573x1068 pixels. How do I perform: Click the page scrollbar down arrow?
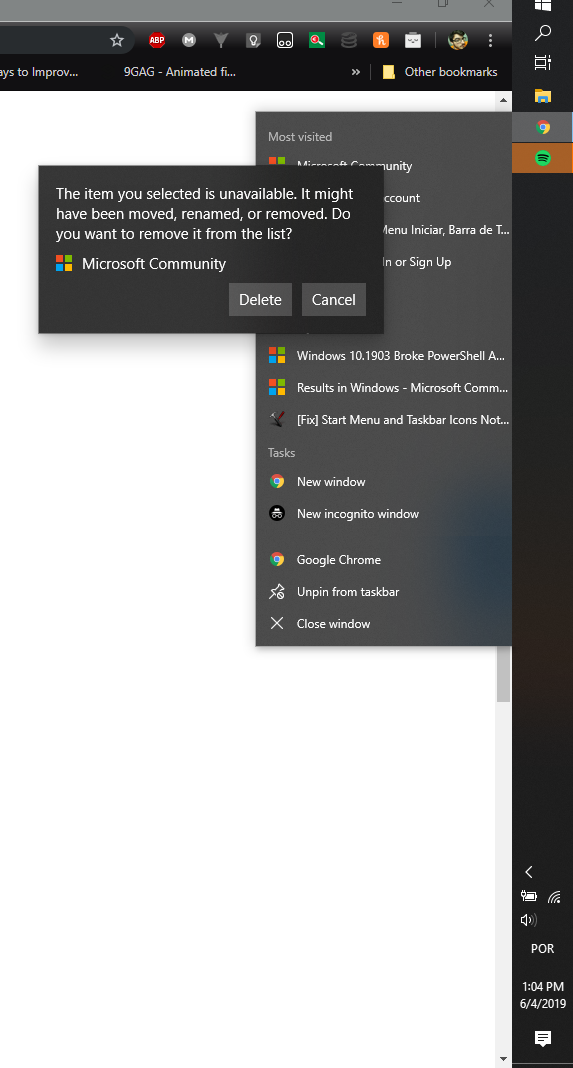click(x=504, y=1059)
